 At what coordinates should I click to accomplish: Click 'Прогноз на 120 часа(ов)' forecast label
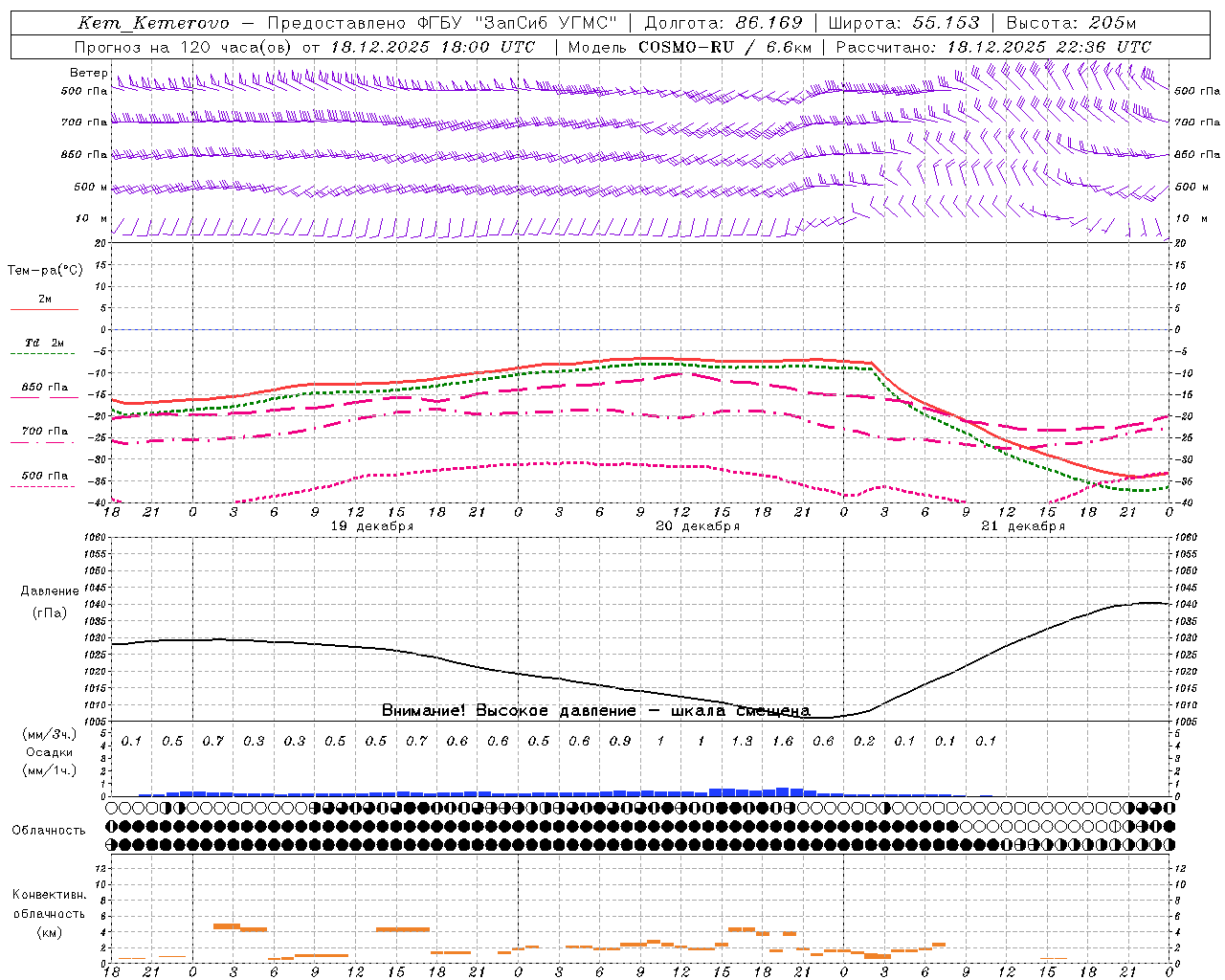coord(185,47)
